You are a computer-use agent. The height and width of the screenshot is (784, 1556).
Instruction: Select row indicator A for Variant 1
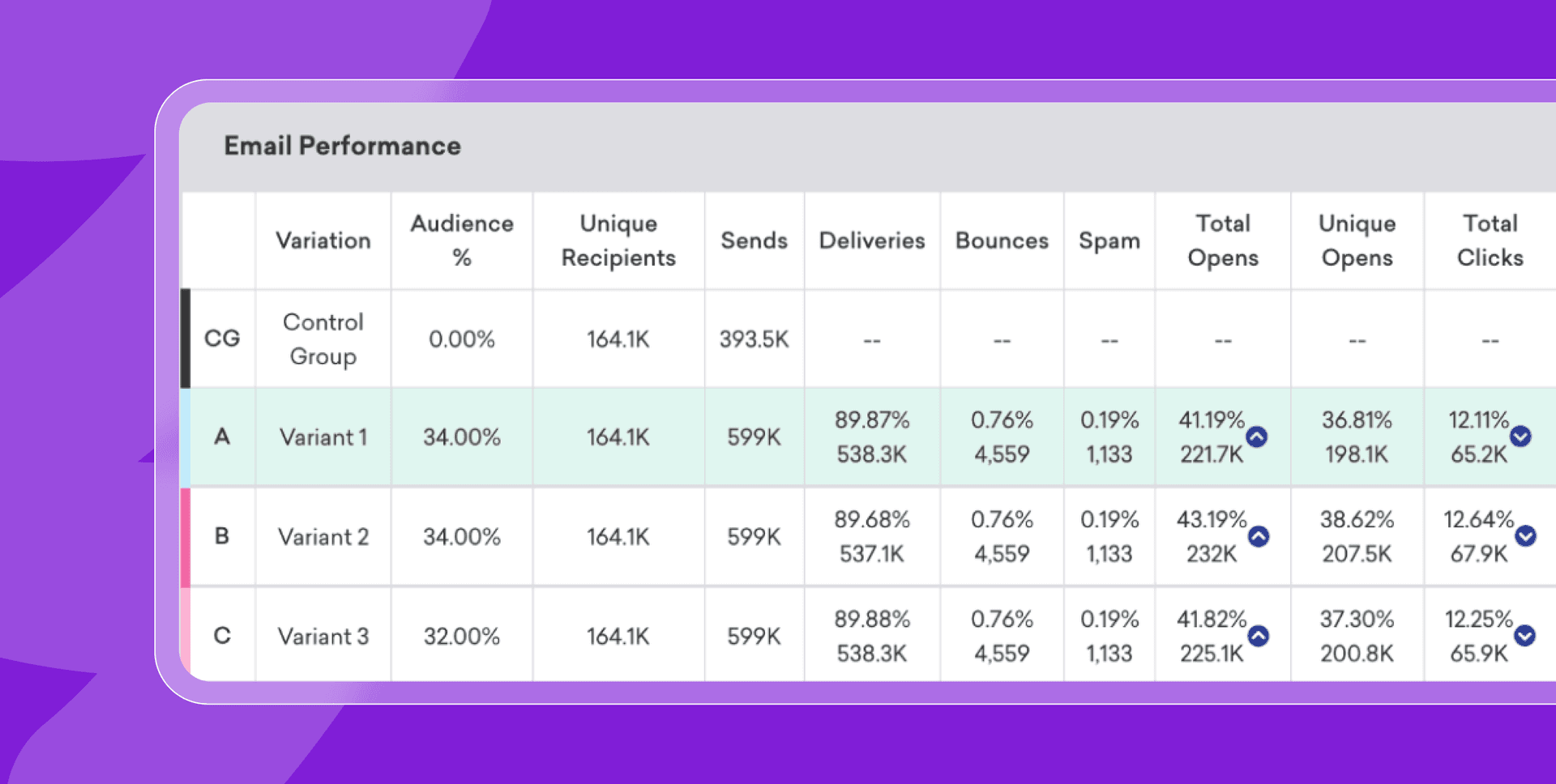(x=221, y=437)
